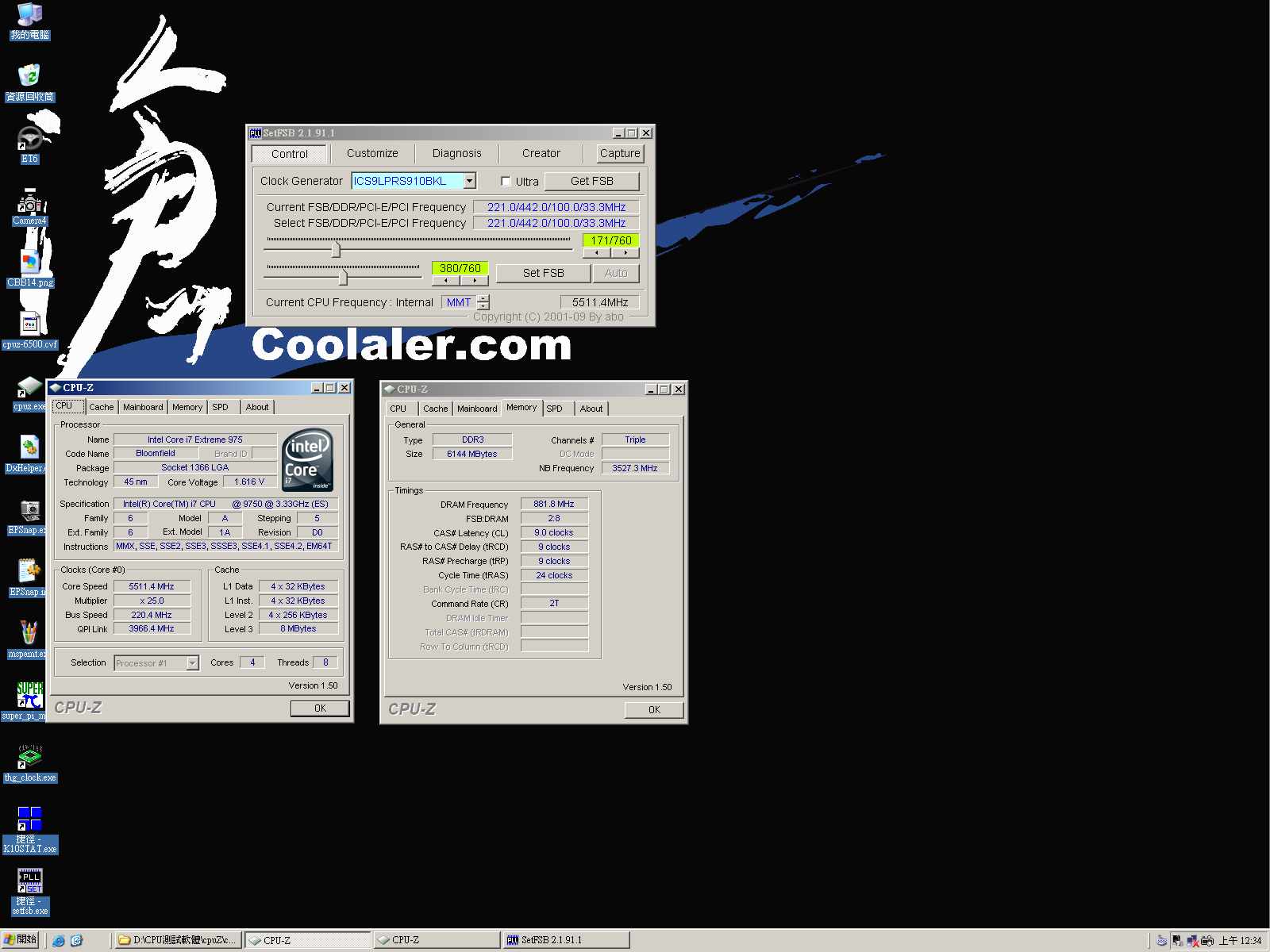Screen dimensions: 1270x952
Task: Click the SetFSB title bar PLL icon
Action: click(256, 132)
